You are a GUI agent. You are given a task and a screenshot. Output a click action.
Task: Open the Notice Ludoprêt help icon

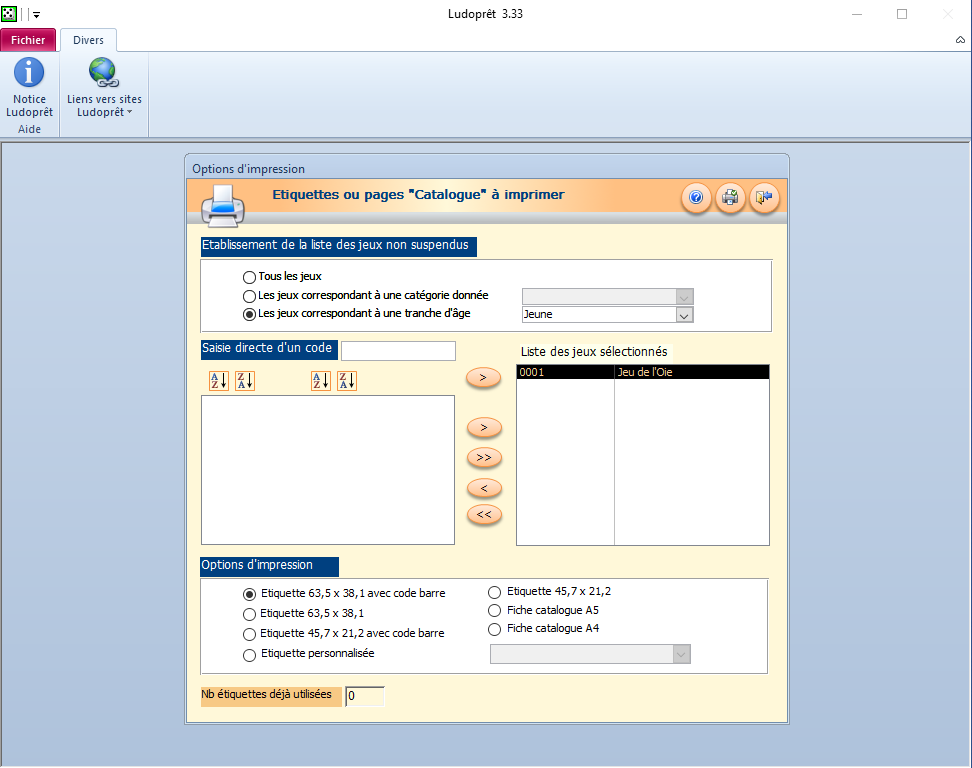(x=29, y=73)
